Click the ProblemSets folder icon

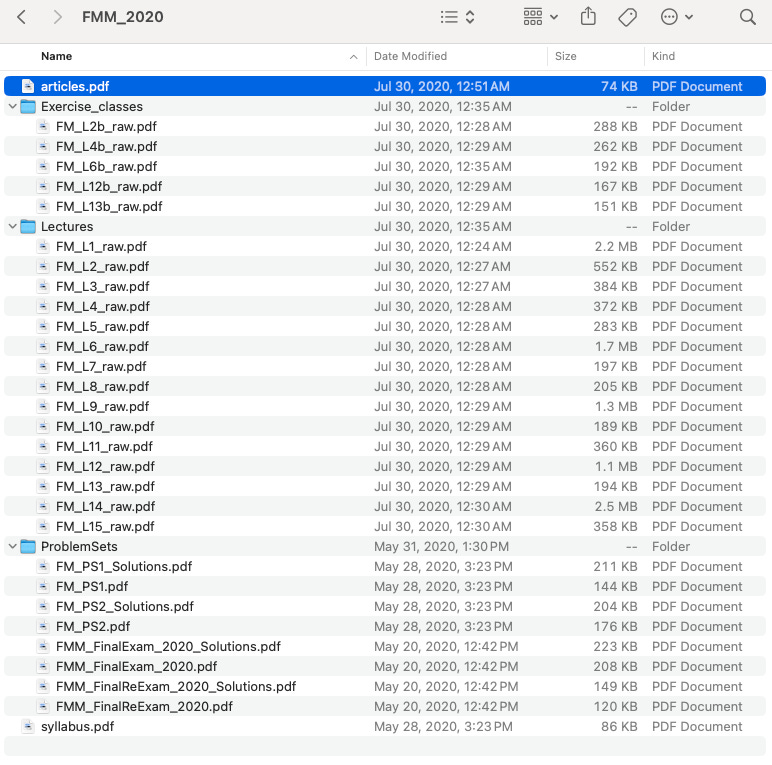pos(28,546)
